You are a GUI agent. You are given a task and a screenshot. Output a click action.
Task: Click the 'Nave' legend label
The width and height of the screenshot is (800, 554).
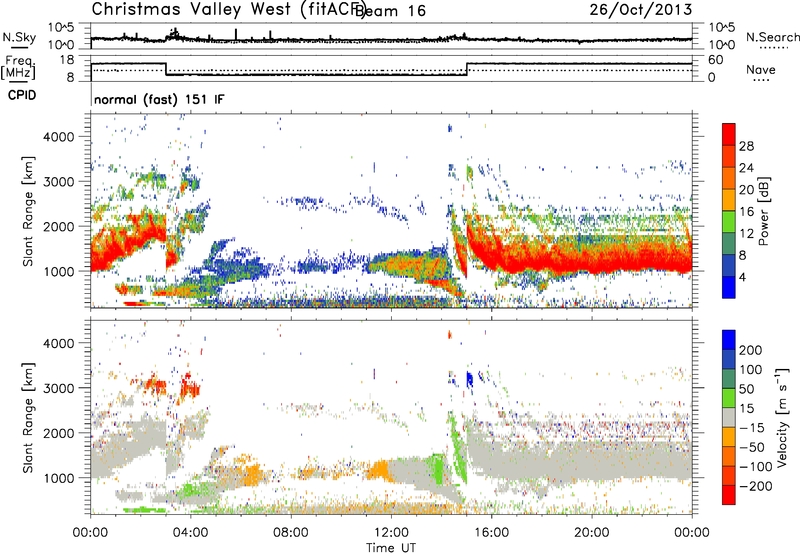tap(761, 69)
